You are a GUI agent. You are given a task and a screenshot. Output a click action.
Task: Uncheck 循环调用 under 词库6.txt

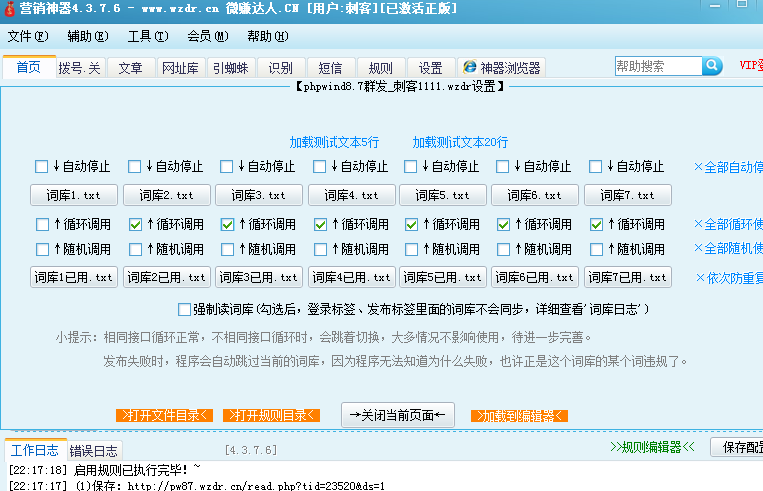[x=504, y=224]
